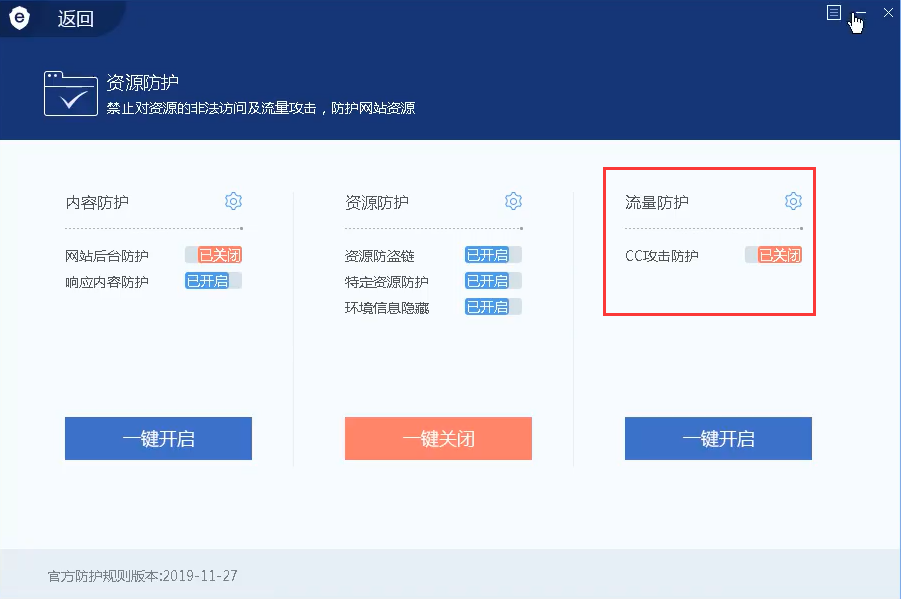The width and height of the screenshot is (901, 599).
Task: Close the protection window
Action: pos(888,13)
